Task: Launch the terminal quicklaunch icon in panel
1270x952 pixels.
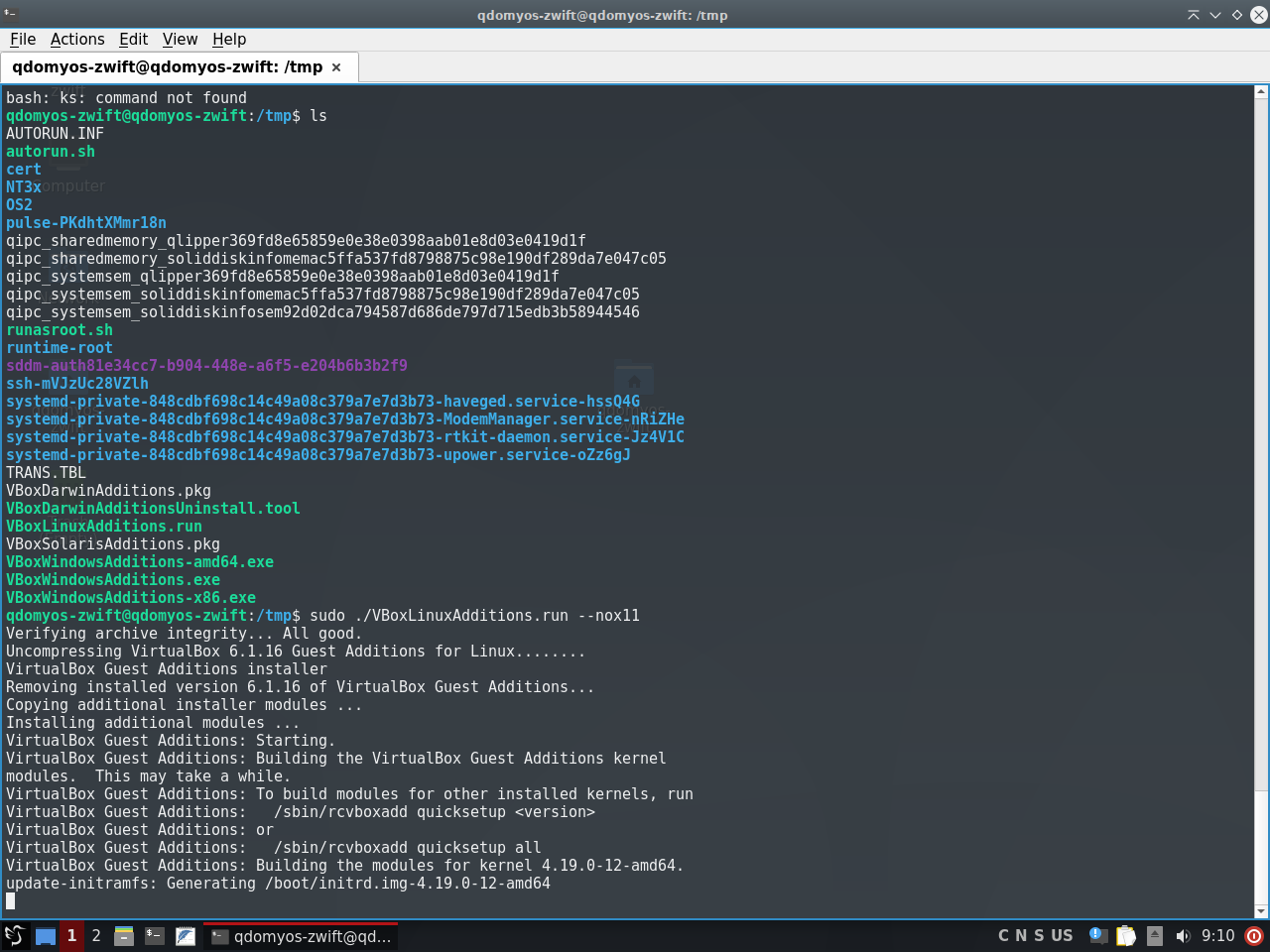Action: pos(155,935)
